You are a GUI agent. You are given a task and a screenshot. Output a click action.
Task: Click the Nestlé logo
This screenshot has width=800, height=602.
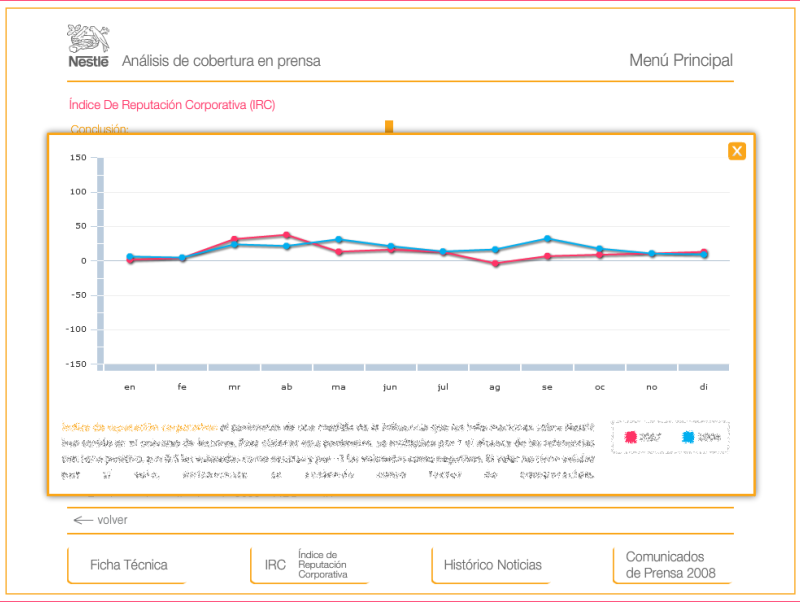pos(88,46)
